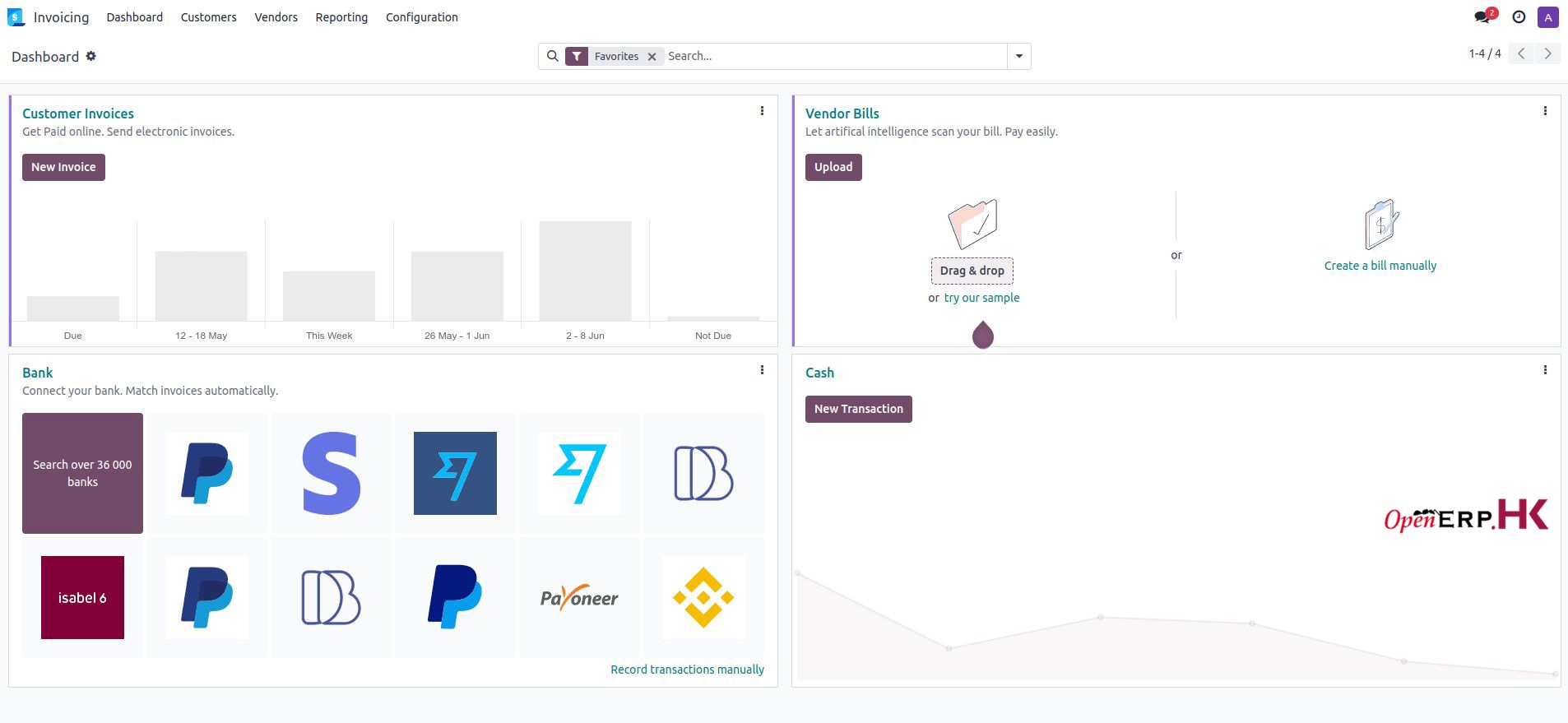1568x723 pixels.
Task: Open the Vendor Bills card title
Action: [842, 114]
